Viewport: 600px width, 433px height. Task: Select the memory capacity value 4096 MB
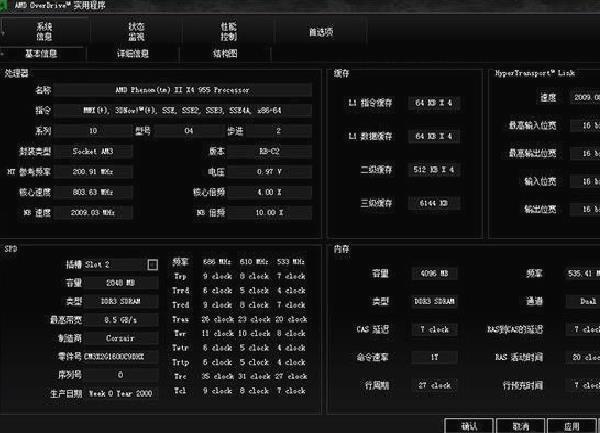[x=434, y=273]
